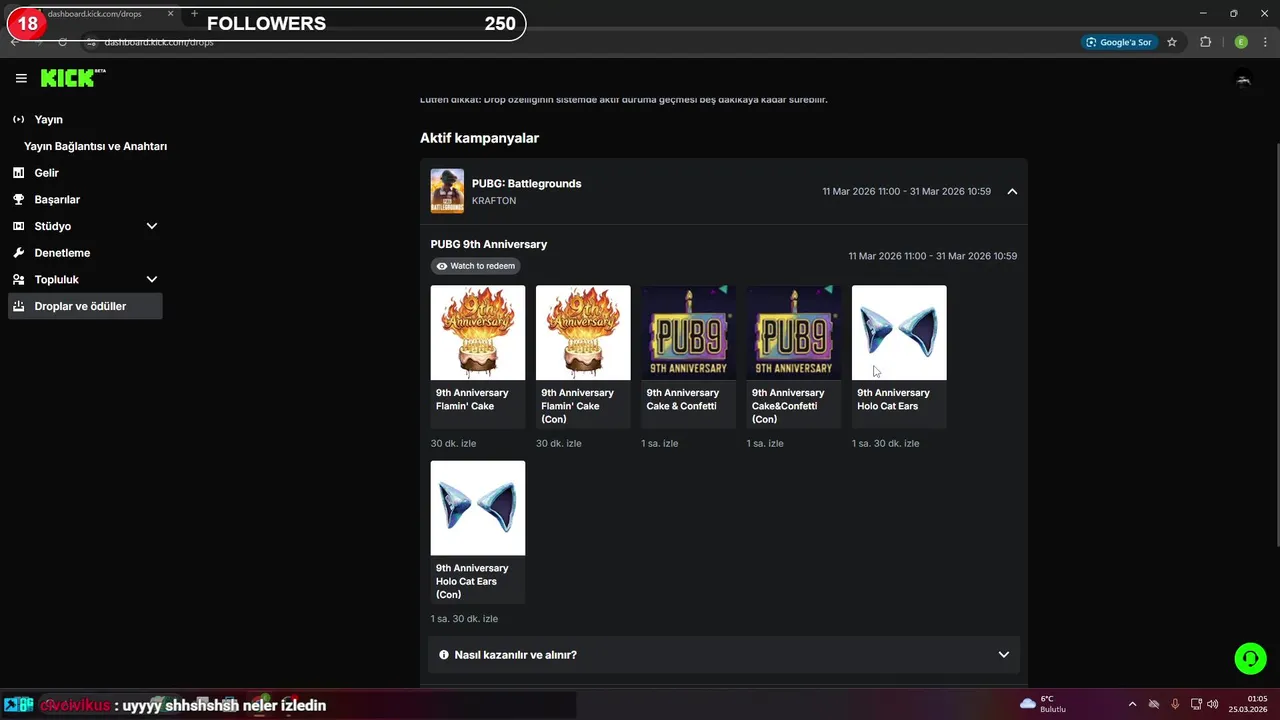Open Başarılar section
This screenshot has height=720, width=1280.
84,199
